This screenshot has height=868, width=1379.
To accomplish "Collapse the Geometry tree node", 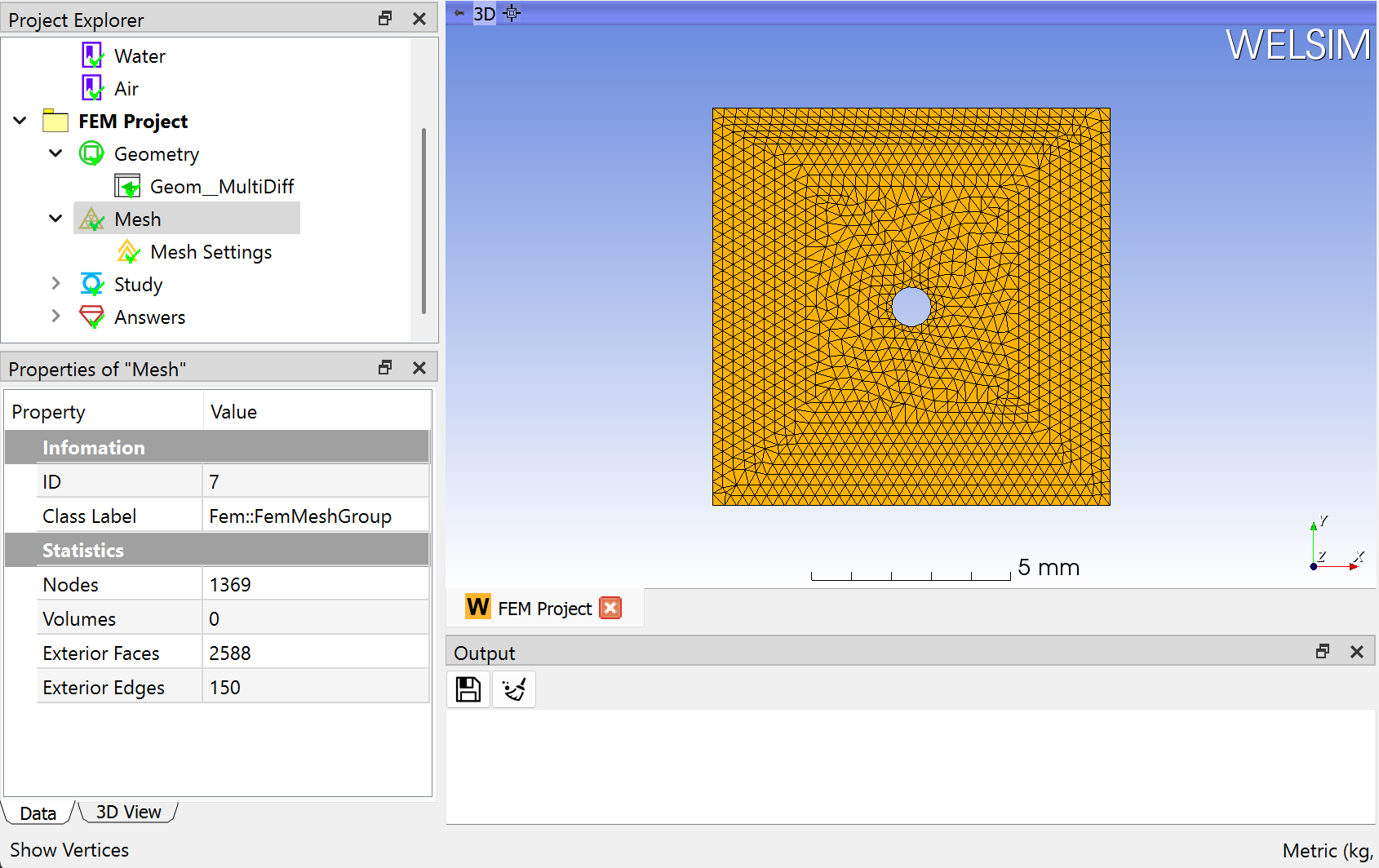I will 55,153.
